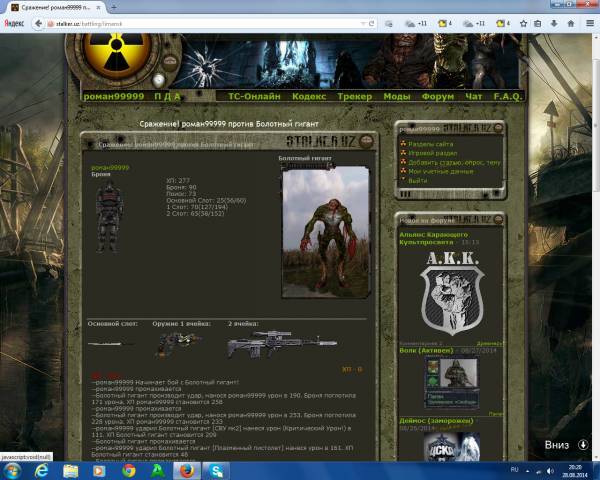Open the Разделы сайта link
The height and width of the screenshot is (480, 600).
click(x=430, y=144)
